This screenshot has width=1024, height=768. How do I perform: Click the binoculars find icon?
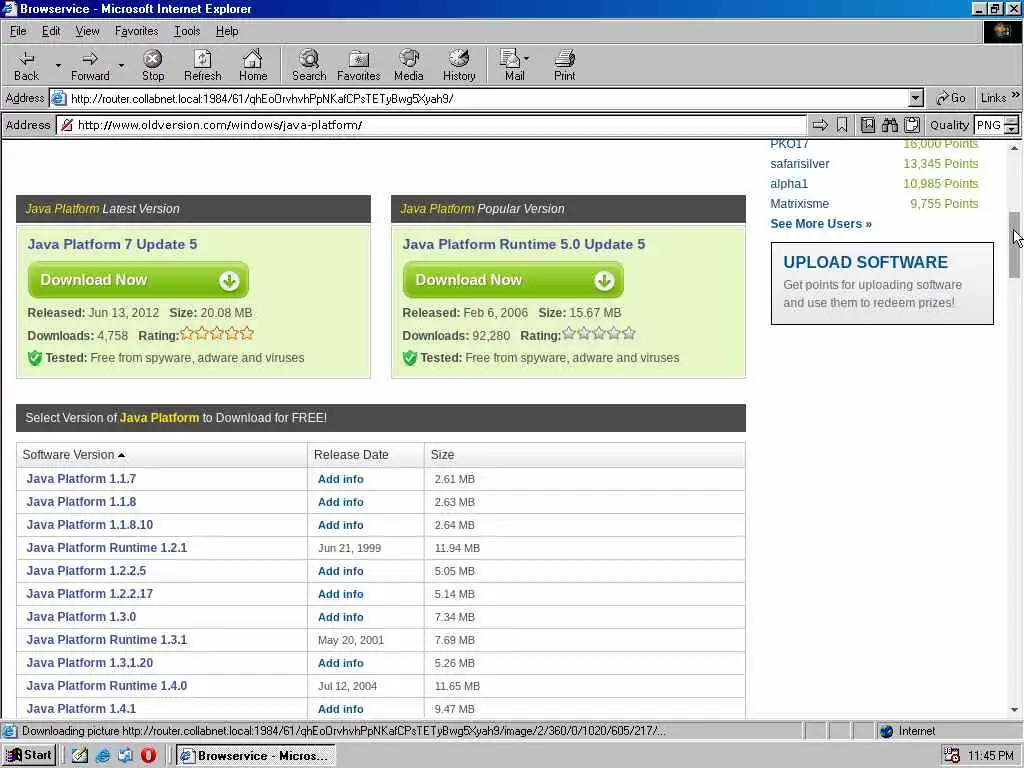(x=889, y=125)
